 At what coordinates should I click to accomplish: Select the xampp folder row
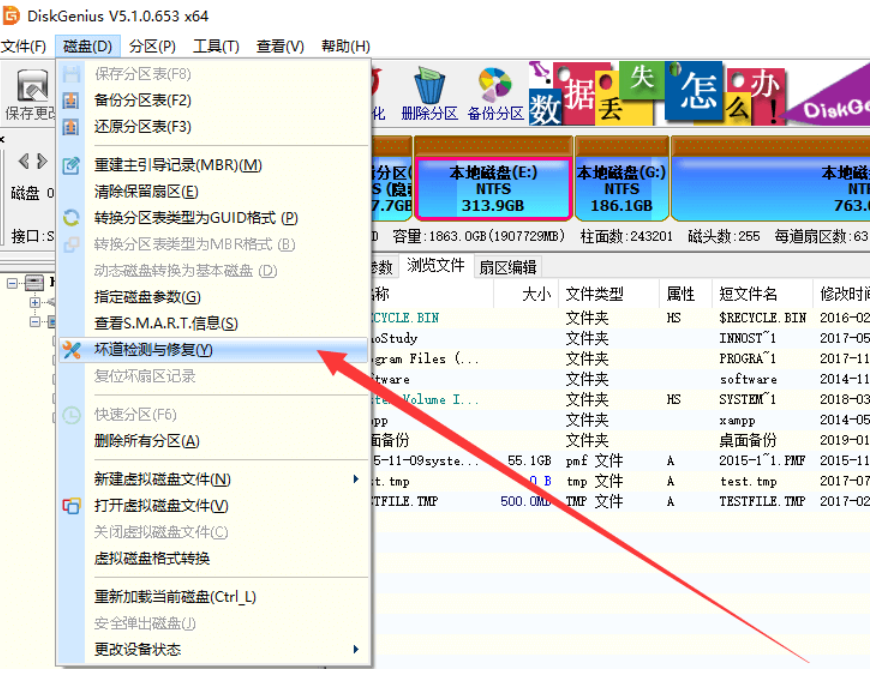point(620,420)
